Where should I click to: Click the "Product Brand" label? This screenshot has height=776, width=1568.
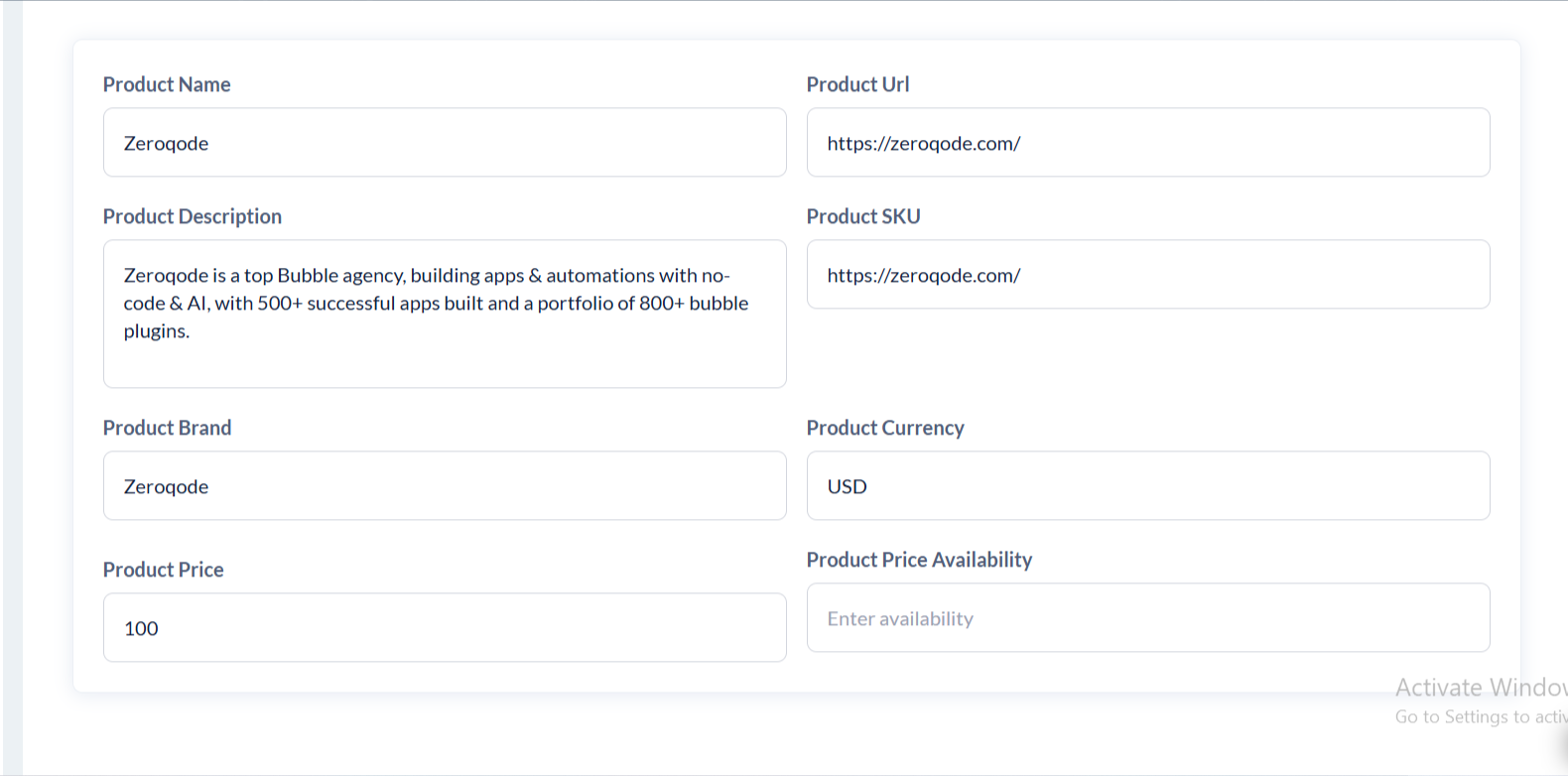pos(167,428)
